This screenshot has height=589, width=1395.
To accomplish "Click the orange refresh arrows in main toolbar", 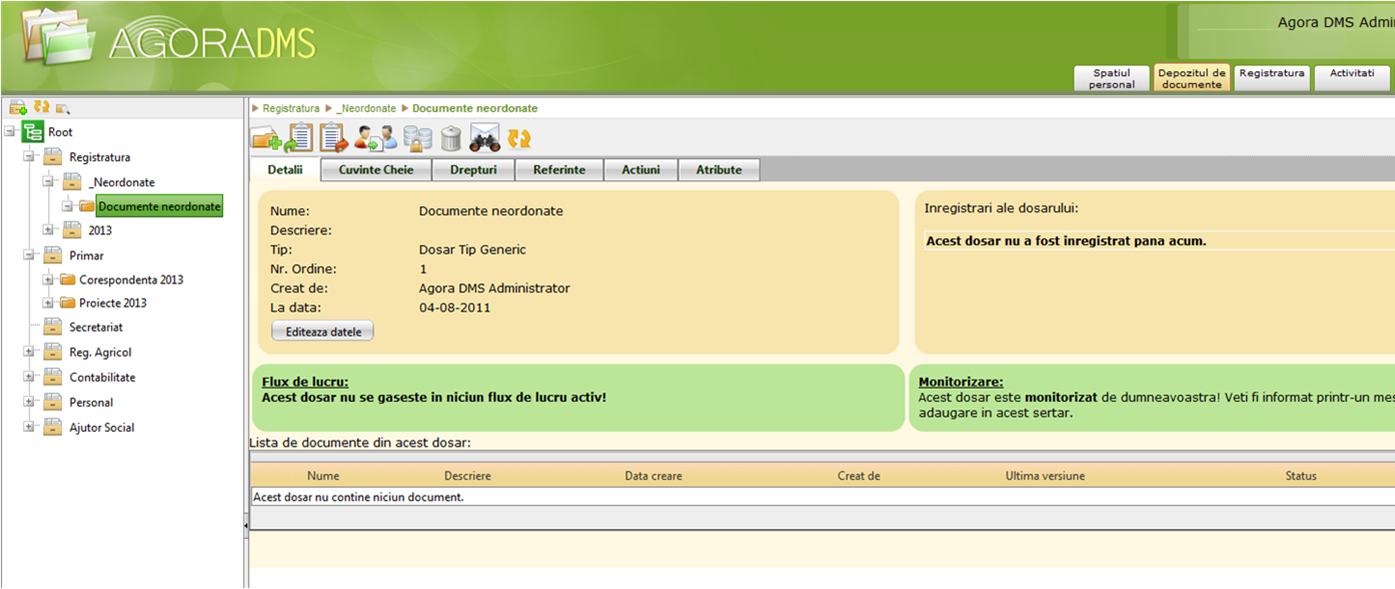I will pos(519,138).
